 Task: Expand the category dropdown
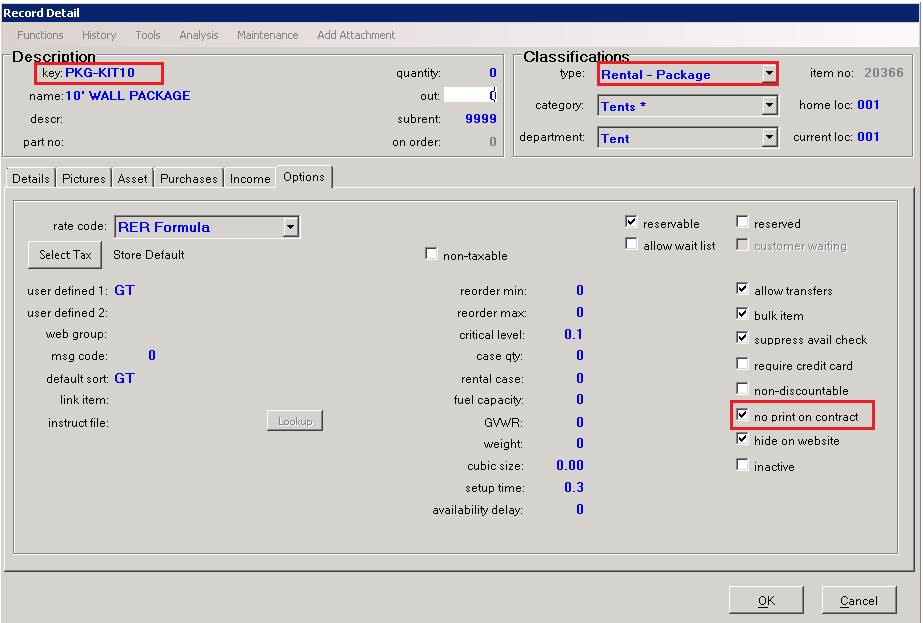point(768,105)
